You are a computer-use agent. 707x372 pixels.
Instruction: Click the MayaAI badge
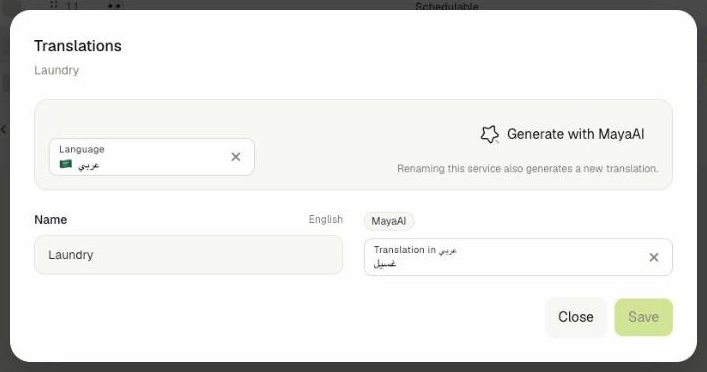tap(389, 221)
